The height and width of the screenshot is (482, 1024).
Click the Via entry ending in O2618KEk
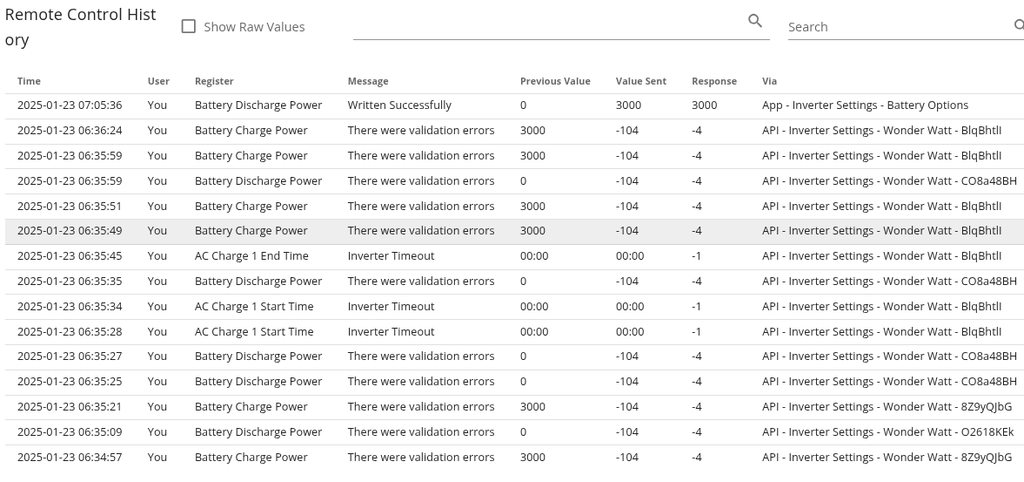pos(887,432)
